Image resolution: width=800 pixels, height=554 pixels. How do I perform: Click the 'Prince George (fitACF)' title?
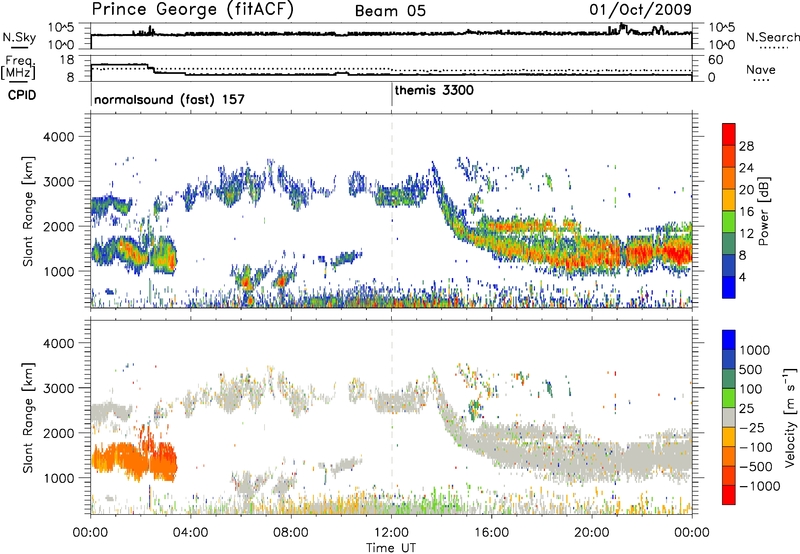pos(193,10)
